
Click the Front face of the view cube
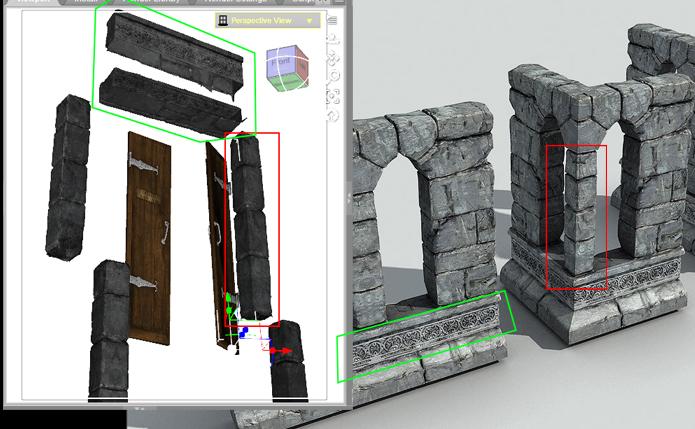[280, 63]
